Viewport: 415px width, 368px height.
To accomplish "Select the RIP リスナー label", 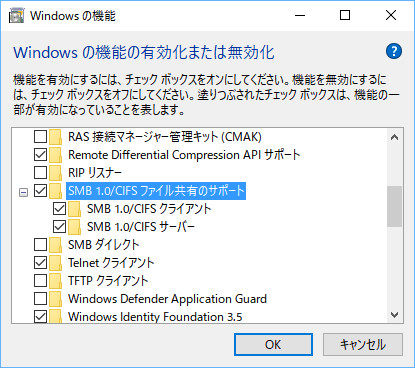I will [95, 173].
